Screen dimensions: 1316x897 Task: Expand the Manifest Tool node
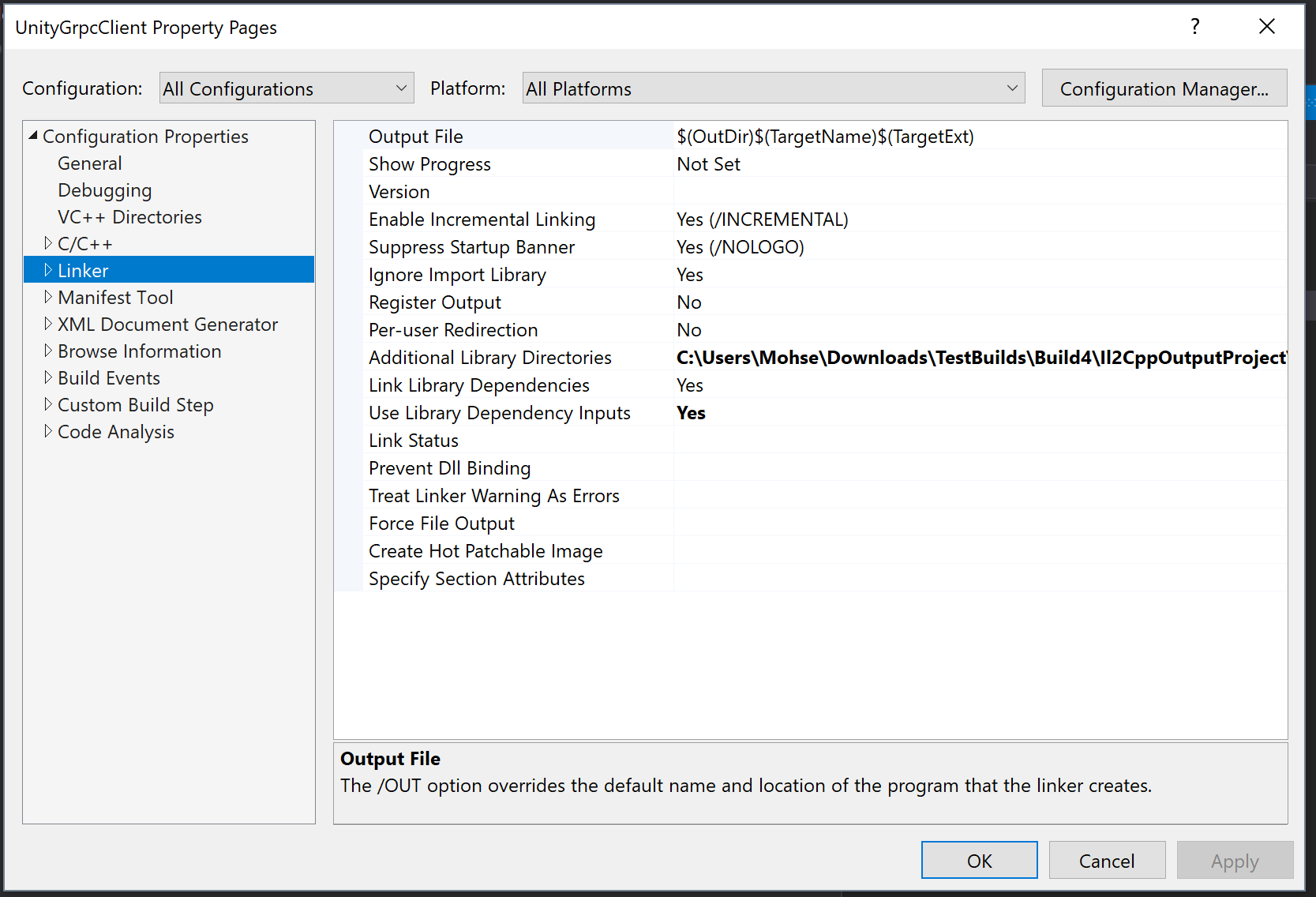[49, 297]
